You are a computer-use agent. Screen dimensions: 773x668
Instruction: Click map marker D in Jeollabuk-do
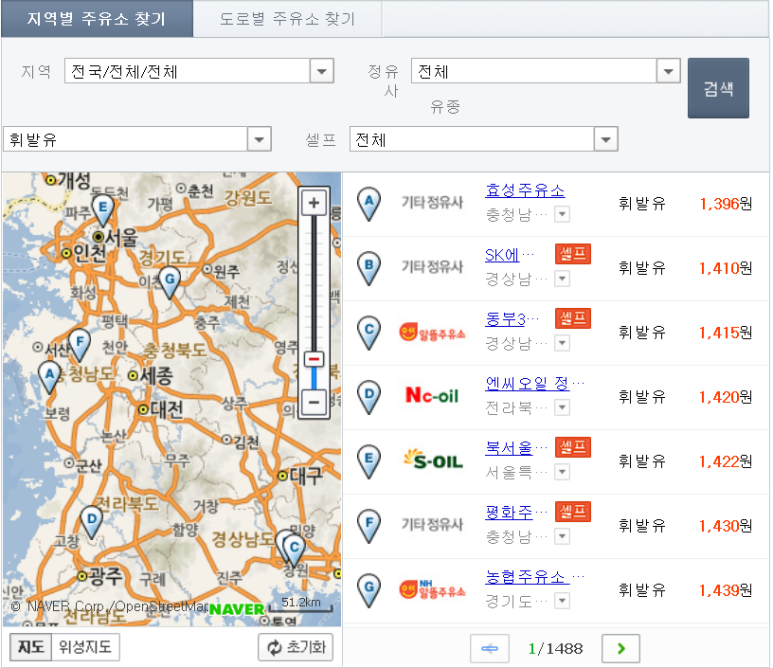(91, 522)
